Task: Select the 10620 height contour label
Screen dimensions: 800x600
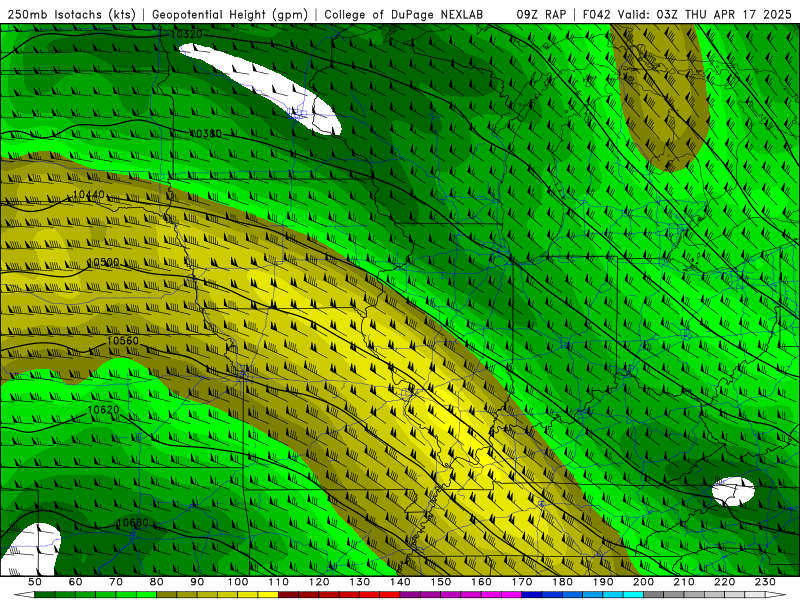Action: [104, 410]
